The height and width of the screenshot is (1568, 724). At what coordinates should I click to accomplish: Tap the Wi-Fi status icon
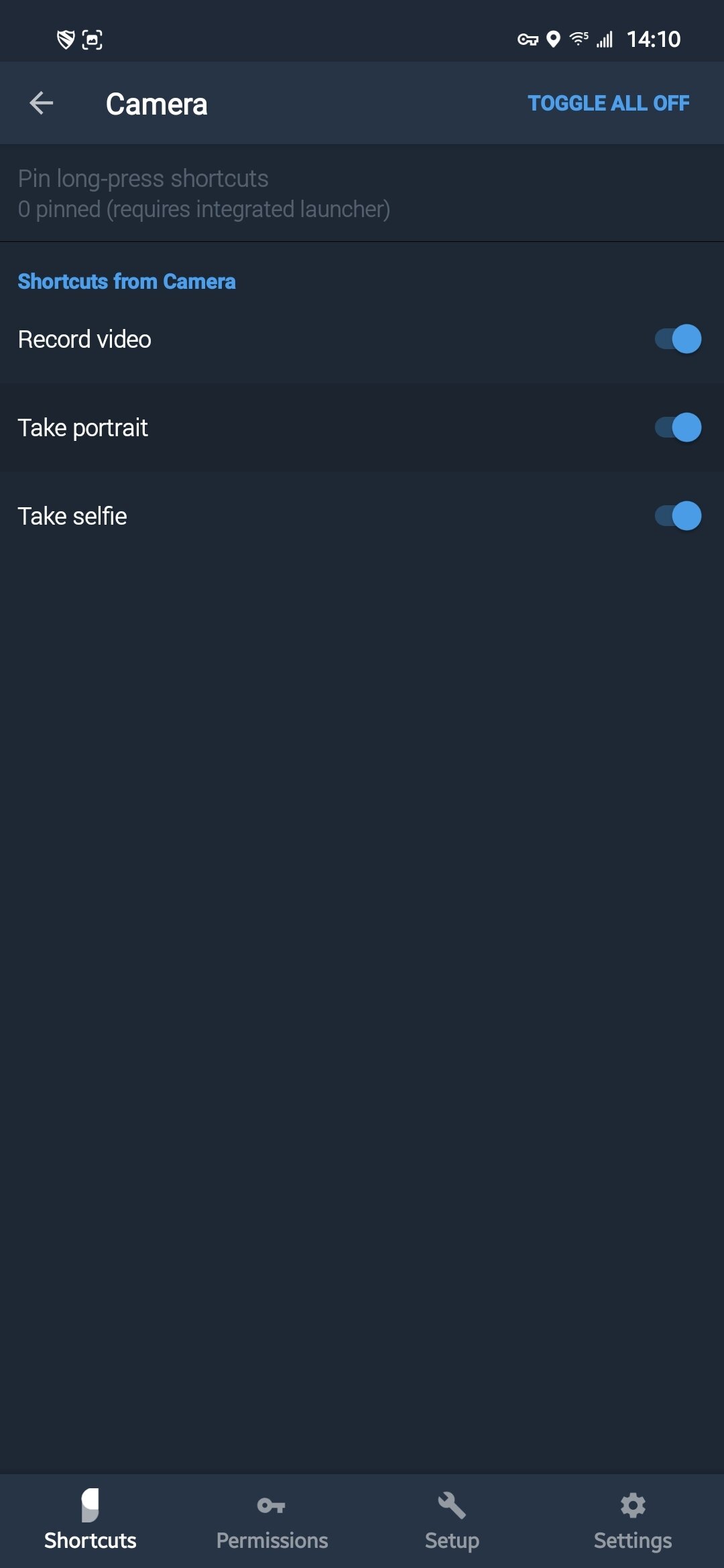tap(579, 40)
